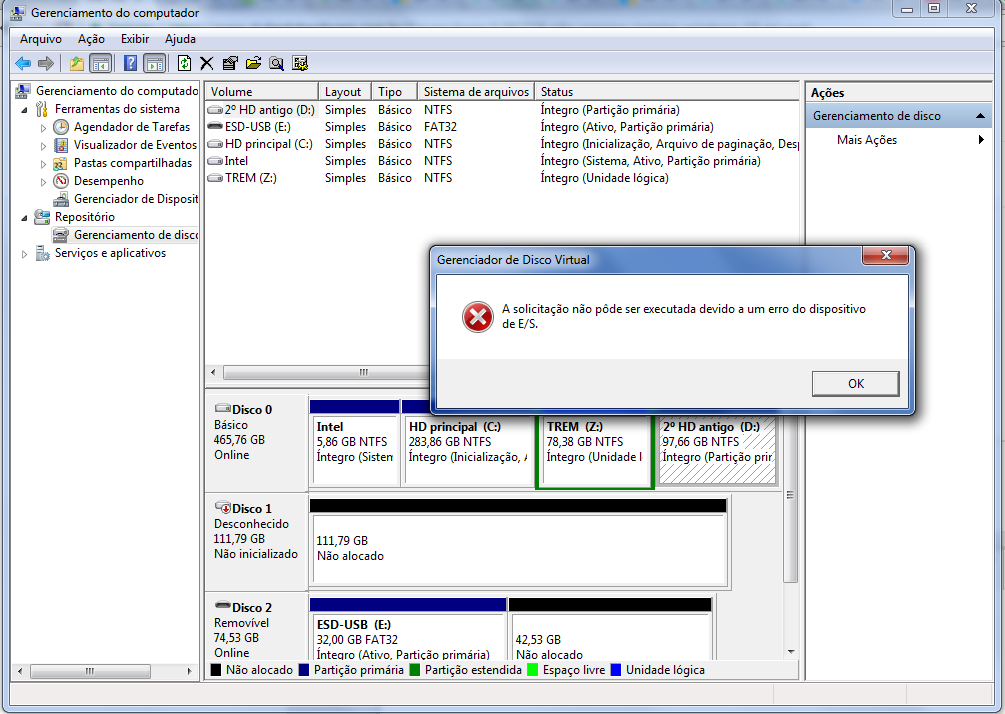
Task: Click the Partição estendida green legend swatch
Action: [x=415, y=670]
